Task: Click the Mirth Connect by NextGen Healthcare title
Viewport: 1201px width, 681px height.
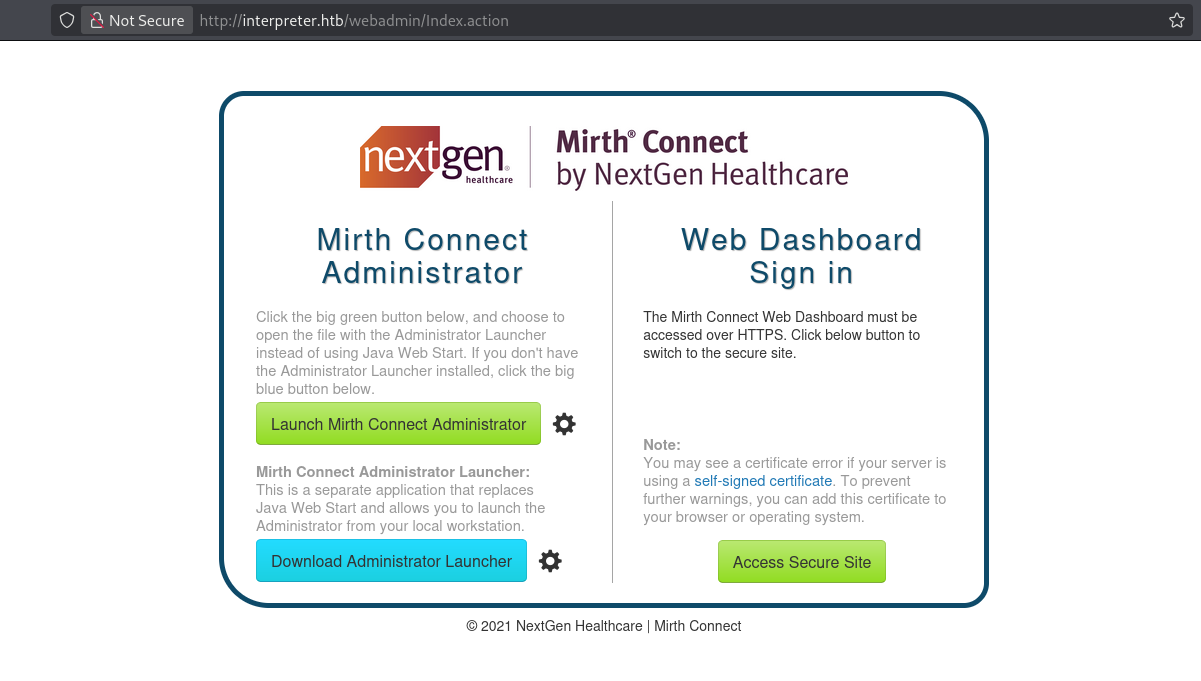Action: click(x=702, y=158)
